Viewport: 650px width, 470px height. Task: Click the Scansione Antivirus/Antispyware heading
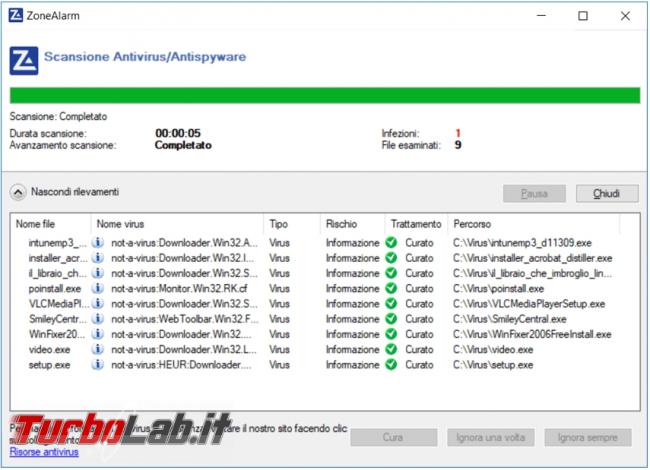point(145,57)
